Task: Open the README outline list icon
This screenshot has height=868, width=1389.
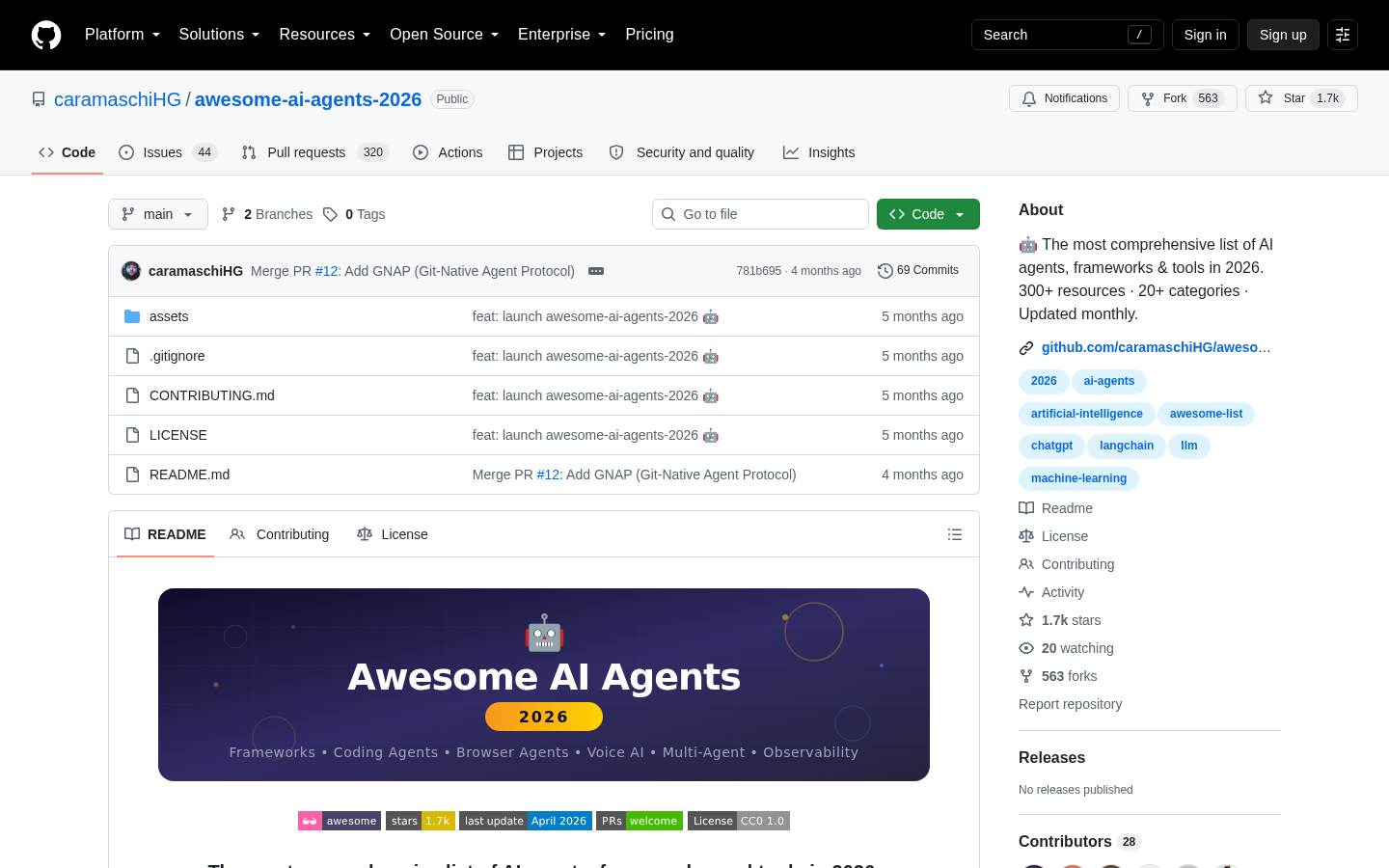Action: 955,534
